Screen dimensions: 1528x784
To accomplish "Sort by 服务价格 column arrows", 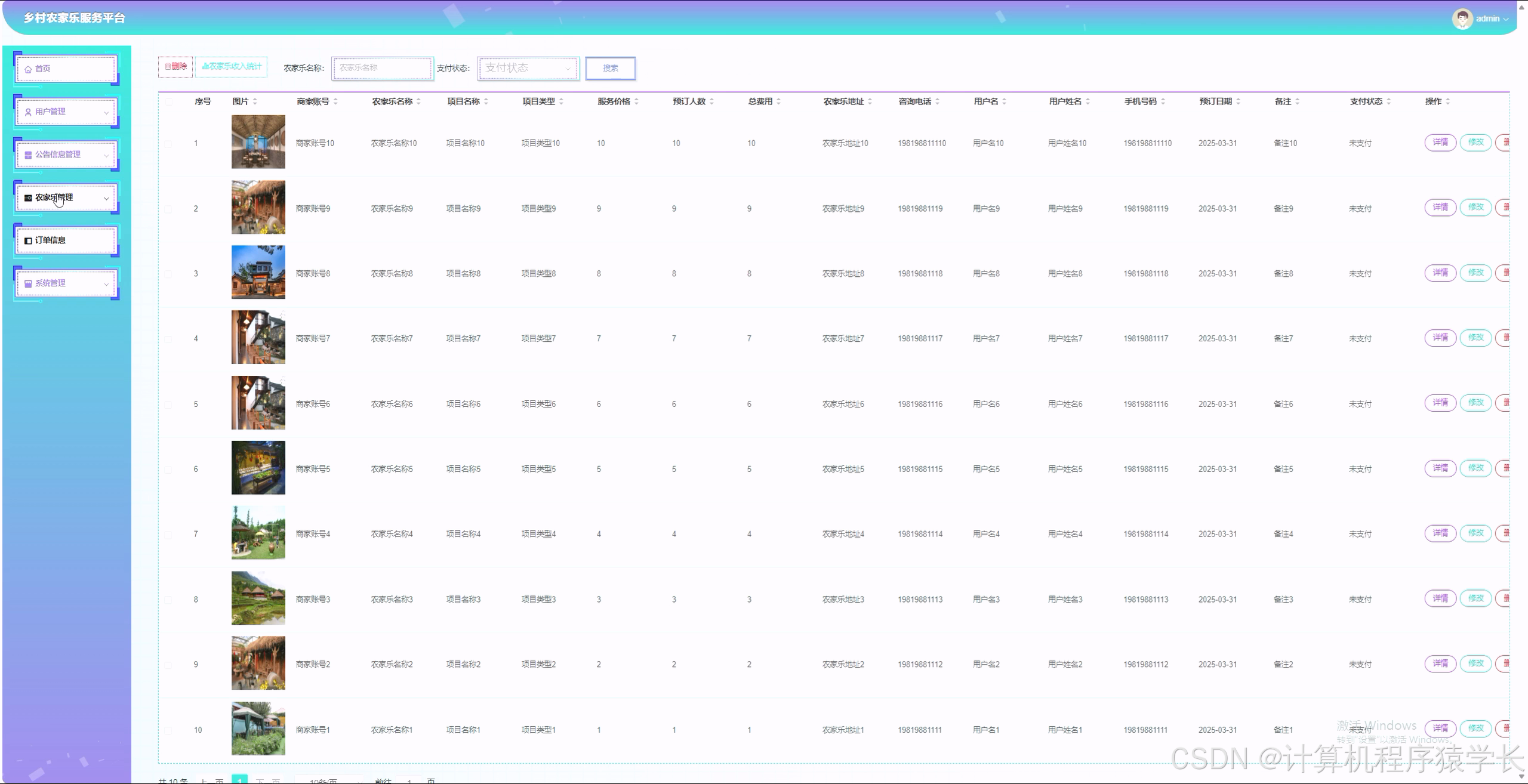I will pyautogui.click(x=636, y=102).
